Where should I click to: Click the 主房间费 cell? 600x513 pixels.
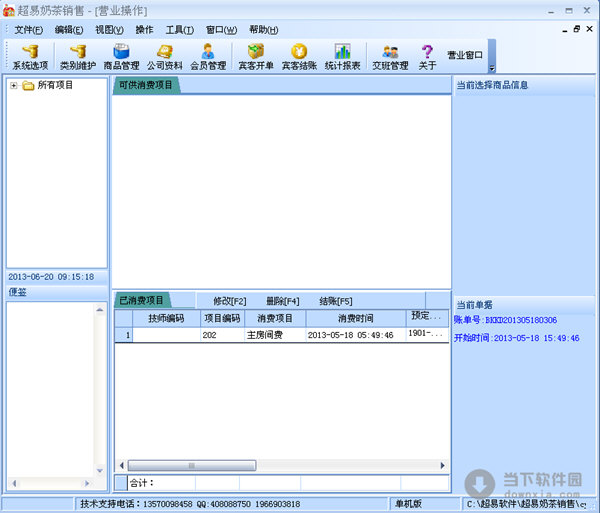tap(275, 335)
